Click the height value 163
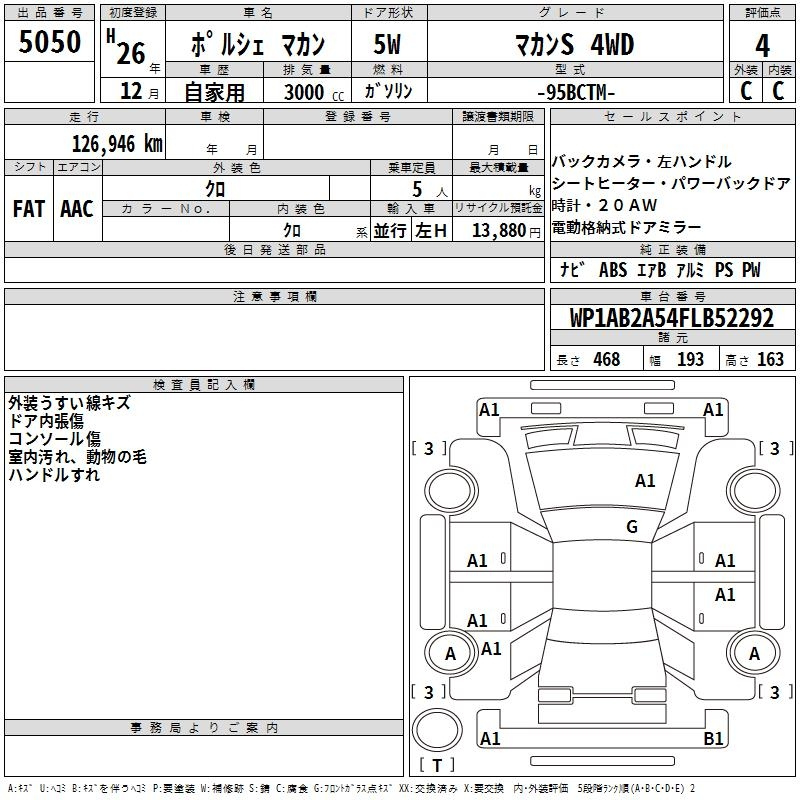 (x=770, y=359)
